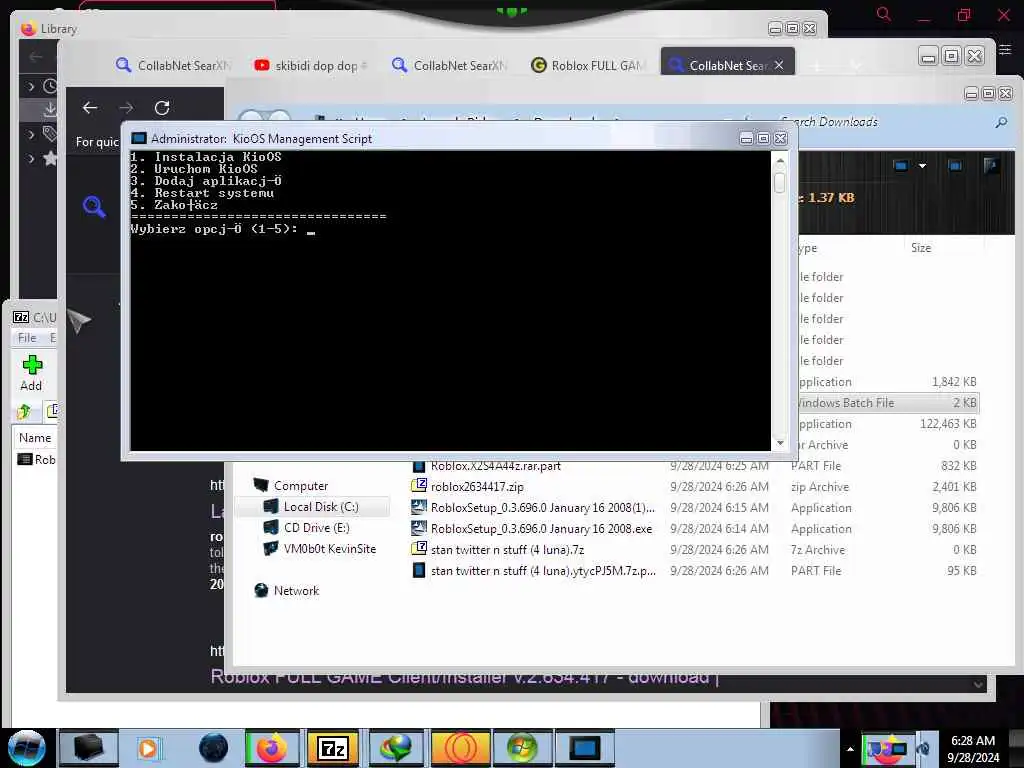Image resolution: width=1024 pixels, height=768 pixels.
Task: Expand the History entry in the Library sidebar
Action: tap(31, 86)
